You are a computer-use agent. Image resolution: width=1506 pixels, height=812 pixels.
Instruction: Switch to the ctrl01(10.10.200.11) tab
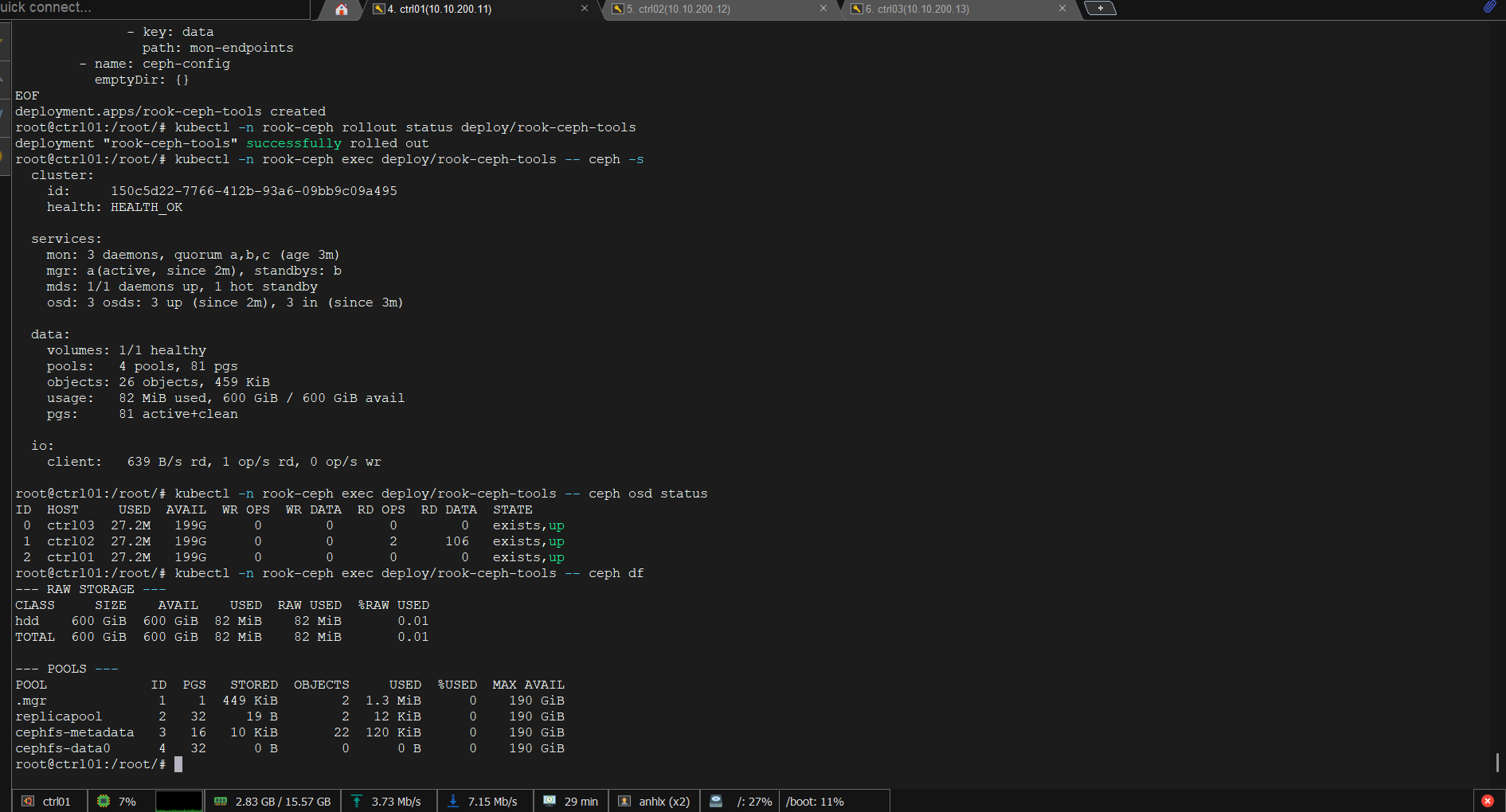coord(480,9)
